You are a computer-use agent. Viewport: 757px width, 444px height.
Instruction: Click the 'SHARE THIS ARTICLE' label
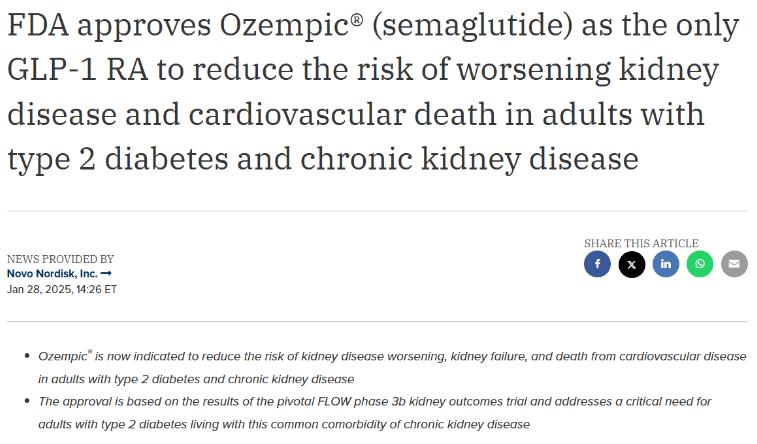[x=641, y=243]
